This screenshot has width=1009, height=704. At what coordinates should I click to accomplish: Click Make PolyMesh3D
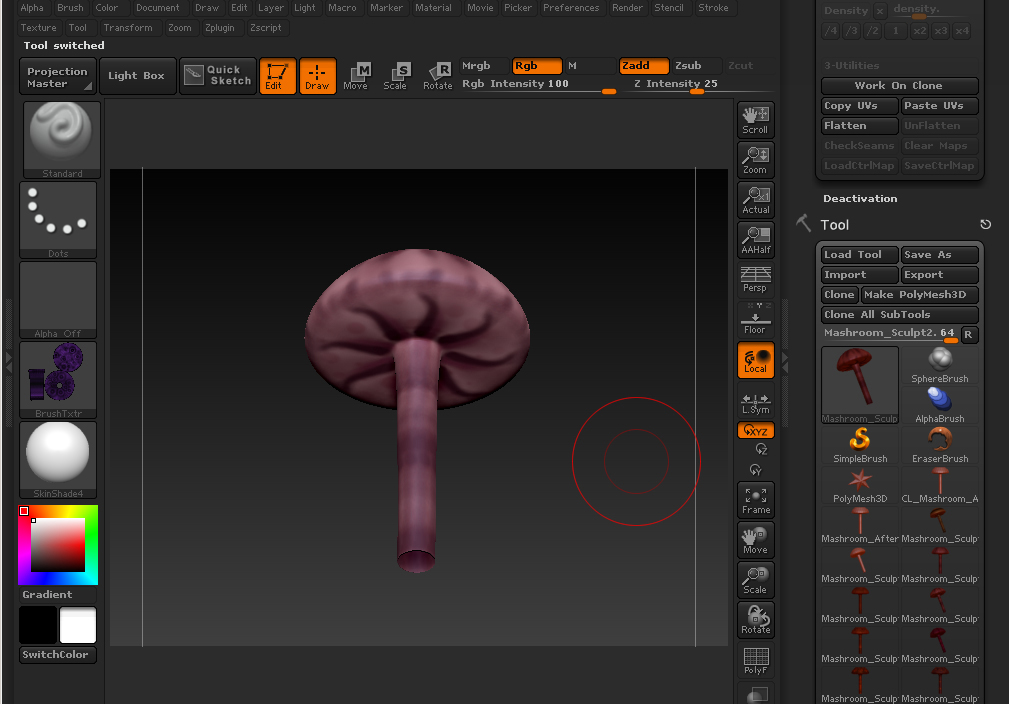pos(920,295)
